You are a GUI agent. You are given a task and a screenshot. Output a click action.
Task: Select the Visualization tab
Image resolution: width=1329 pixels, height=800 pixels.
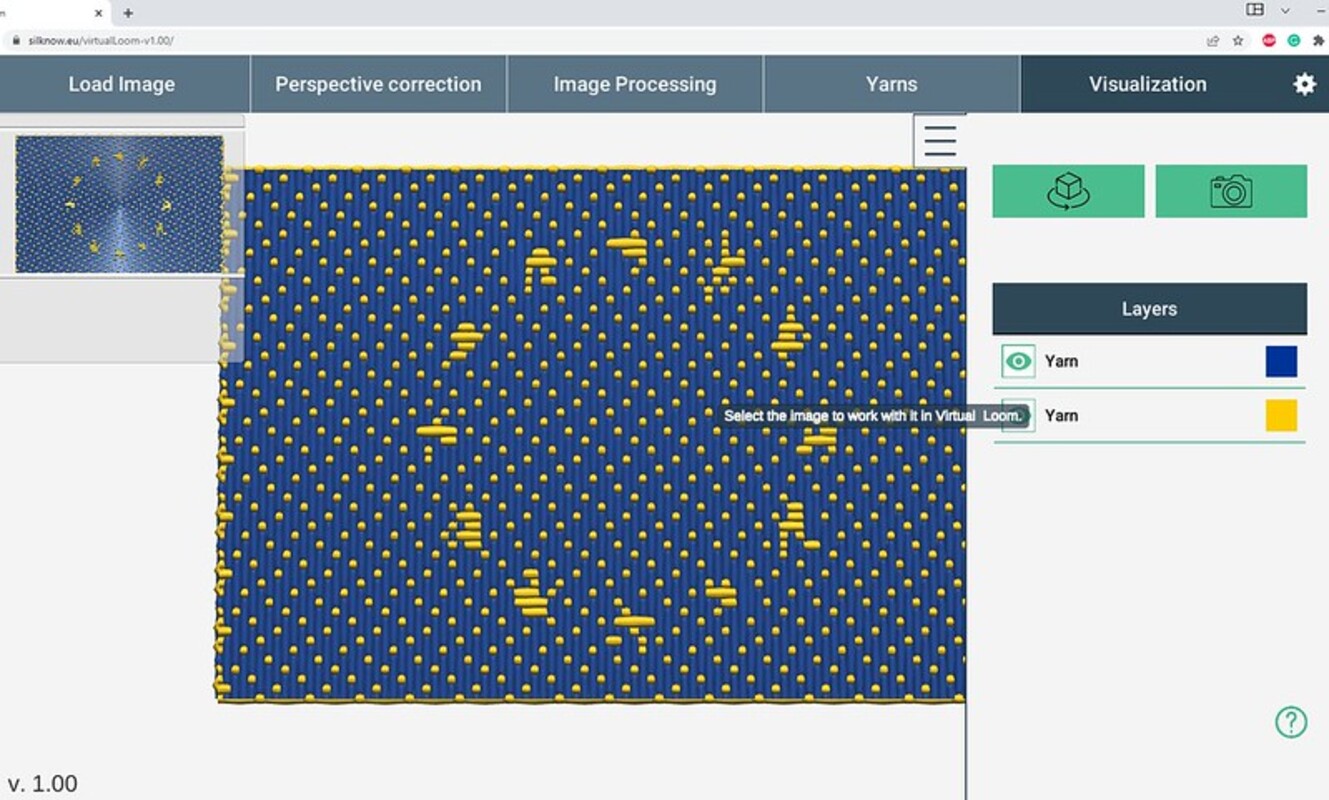tap(1148, 84)
